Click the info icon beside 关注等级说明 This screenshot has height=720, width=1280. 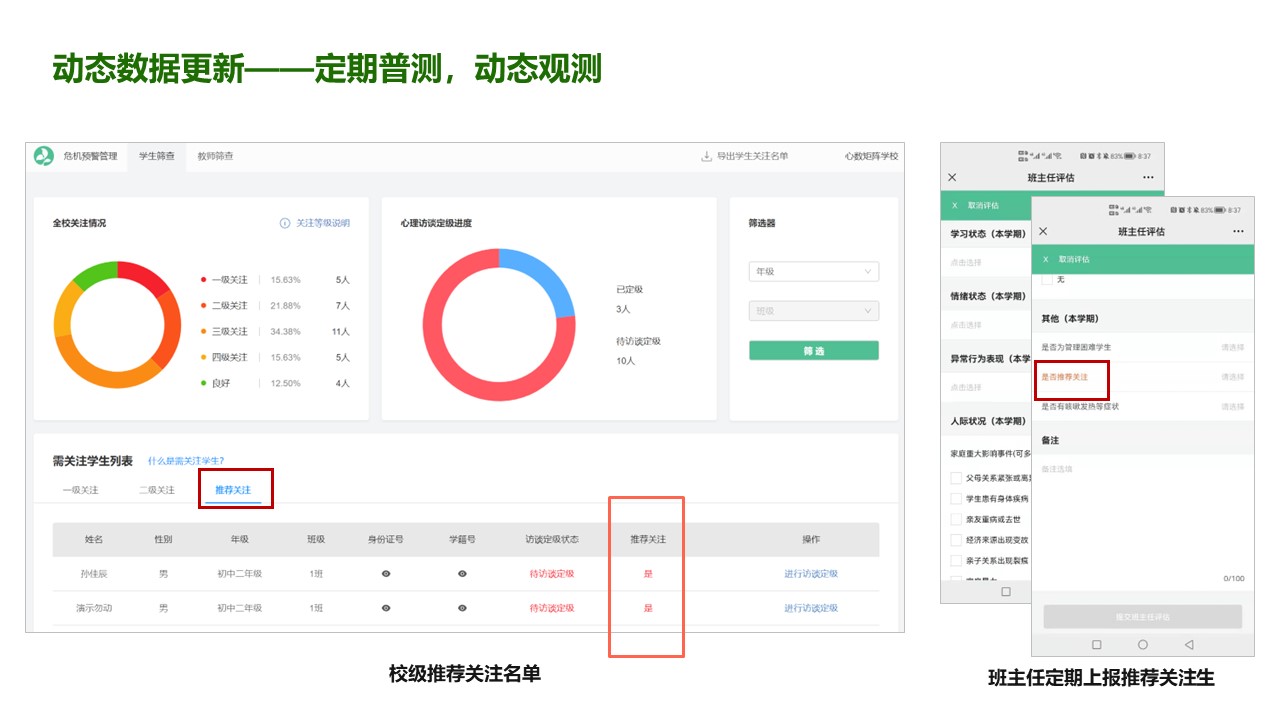pyautogui.click(x=285, y=223)
